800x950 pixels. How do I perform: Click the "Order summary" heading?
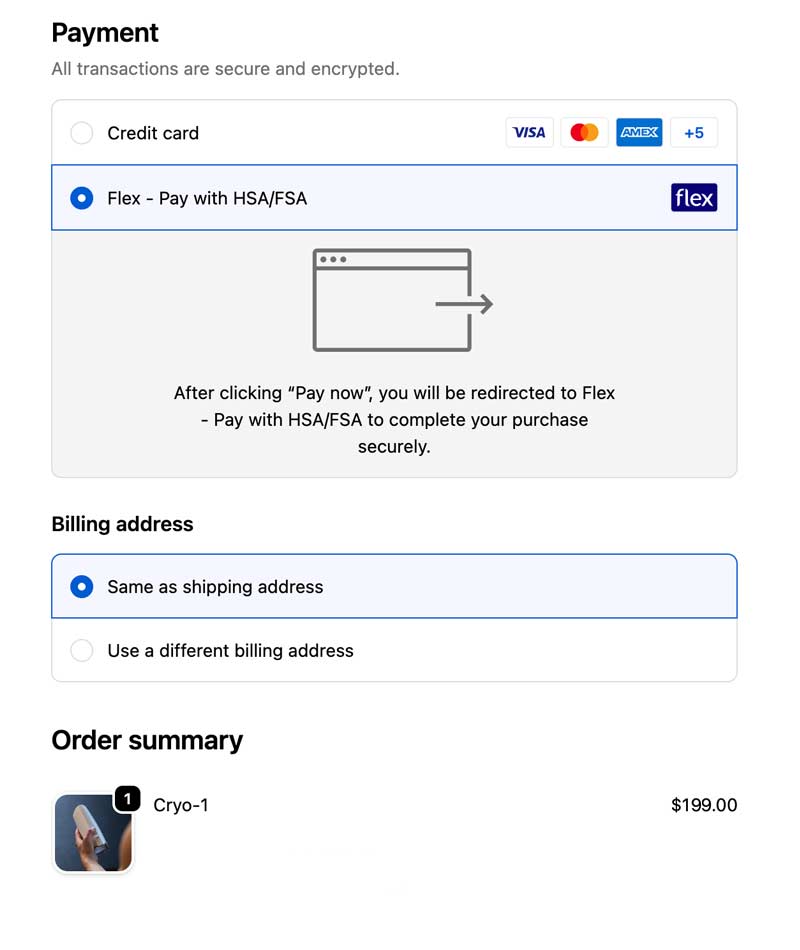tap(147, 740)
